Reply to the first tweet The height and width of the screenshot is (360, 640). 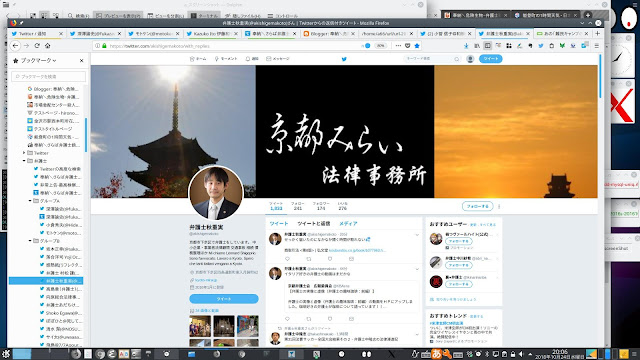[x=287, y=259]
